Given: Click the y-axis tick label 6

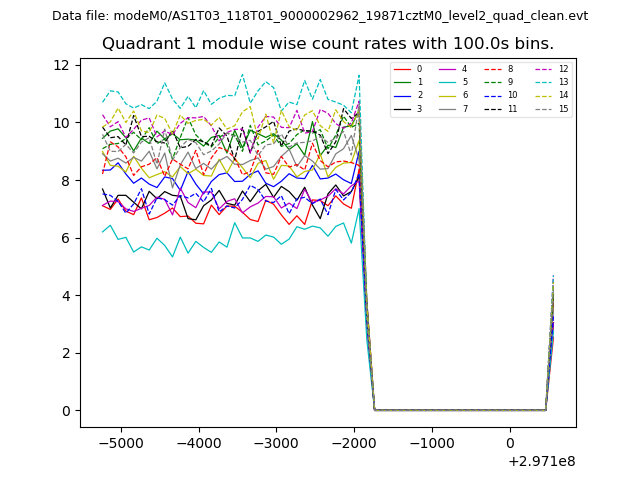Looking at the screenshot, I should pyautogui.click(x=65, y=238).
